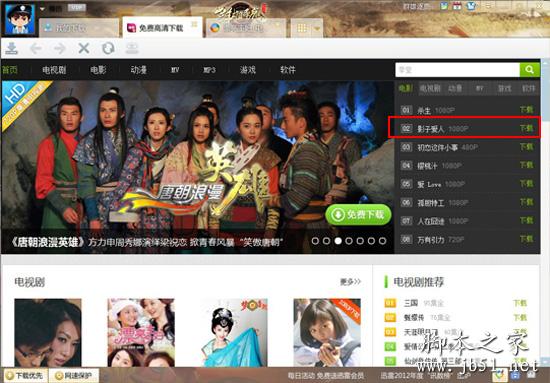Open the 初恋这件小事 movie title
This screenshot has height=383, width=550.
click(x=437, y=148)
